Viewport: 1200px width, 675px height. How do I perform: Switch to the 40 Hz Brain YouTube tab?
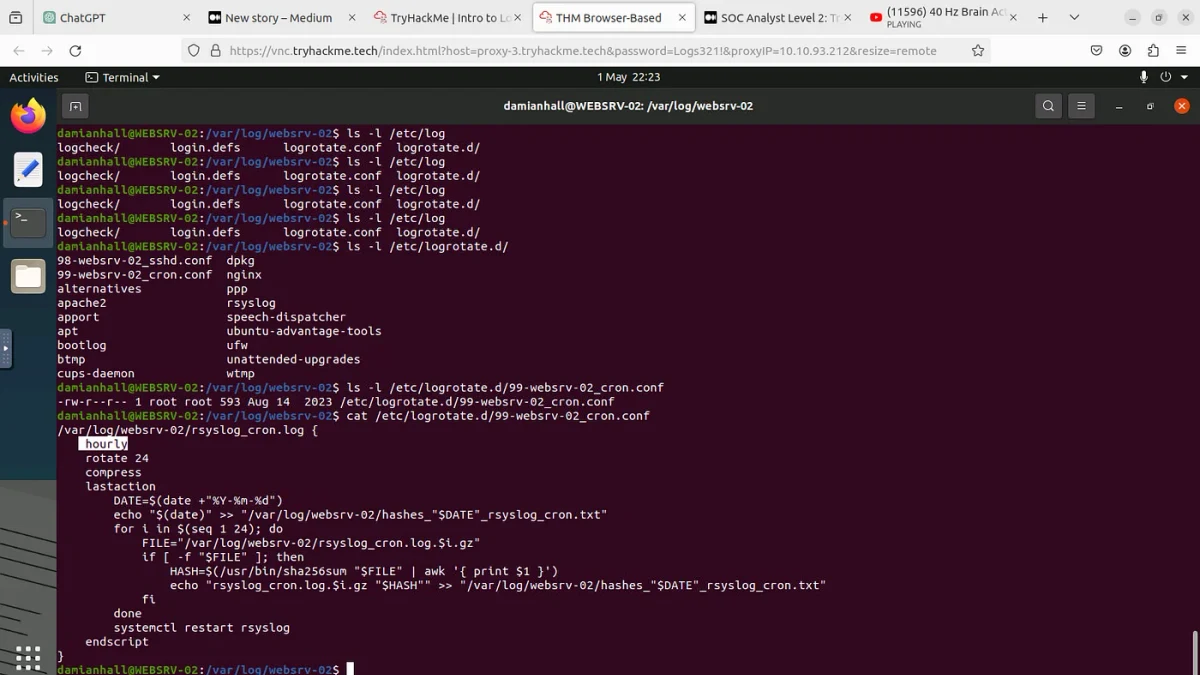(x=941, y=18)
